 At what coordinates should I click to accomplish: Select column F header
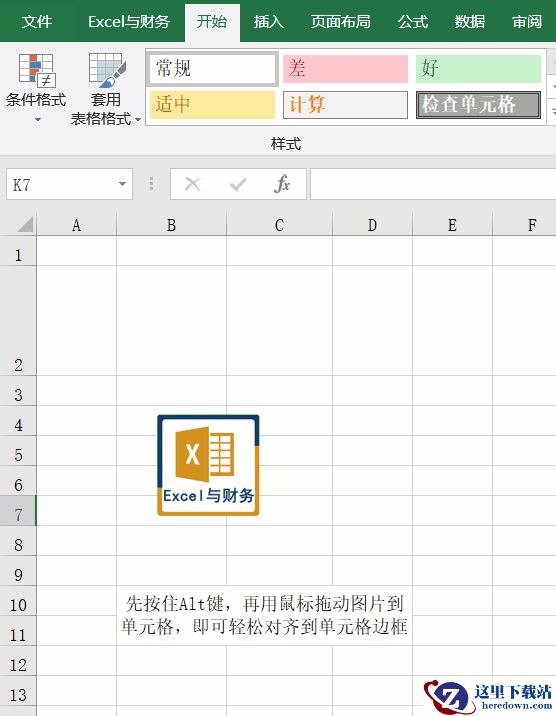(525, 225)
